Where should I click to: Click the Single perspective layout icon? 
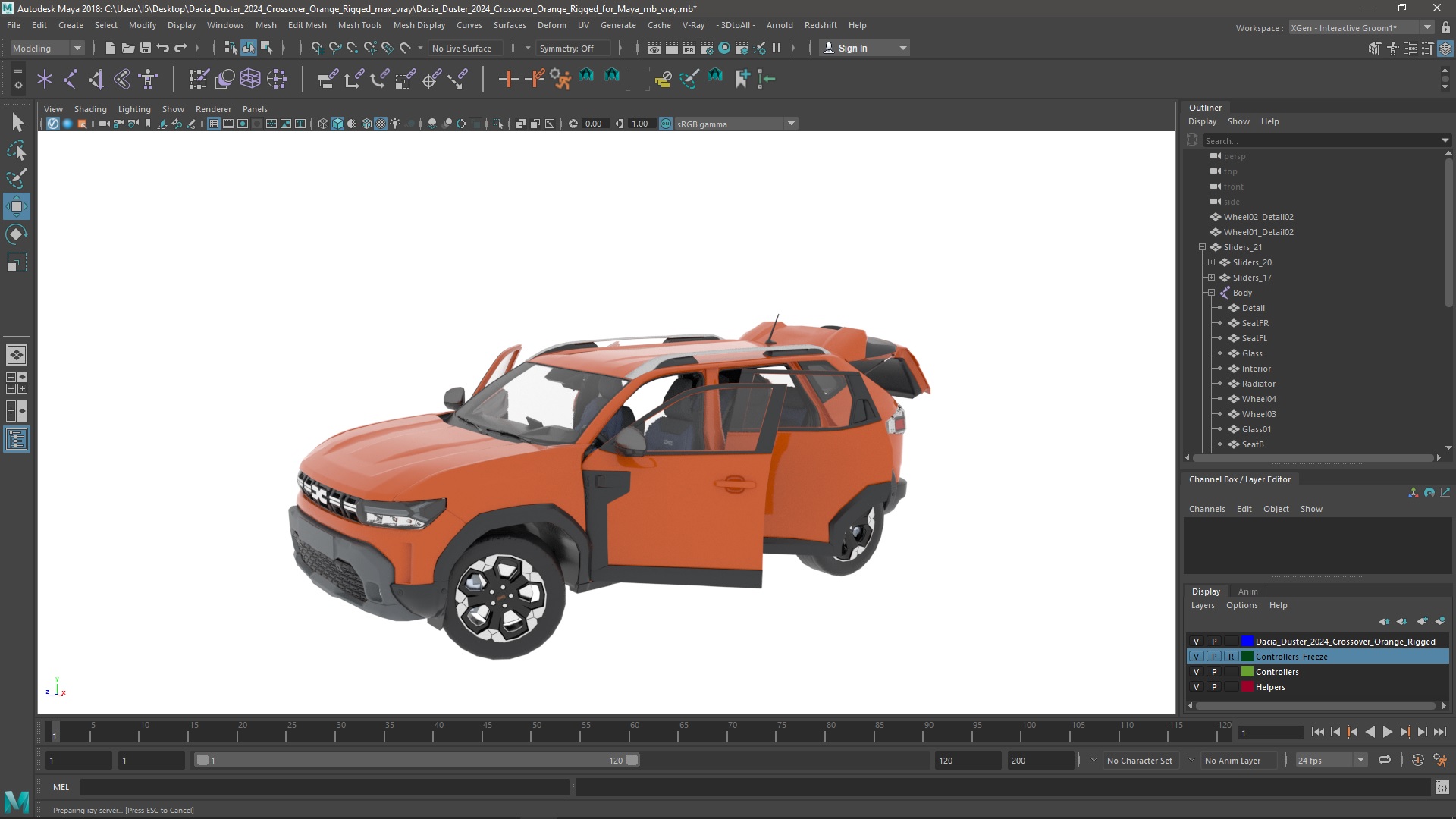[17, 355]
